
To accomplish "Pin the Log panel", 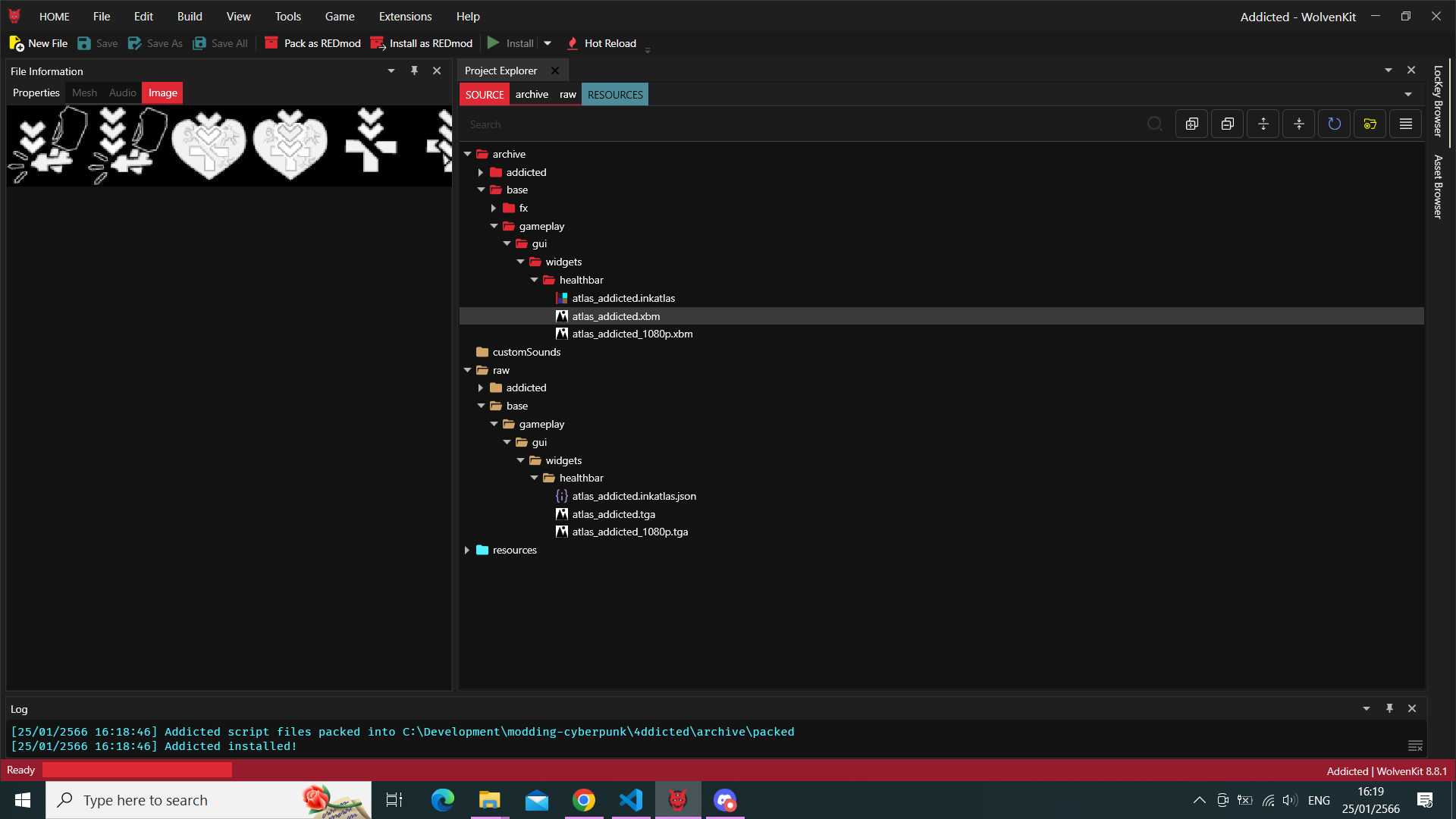I will tap(1389, 708).
